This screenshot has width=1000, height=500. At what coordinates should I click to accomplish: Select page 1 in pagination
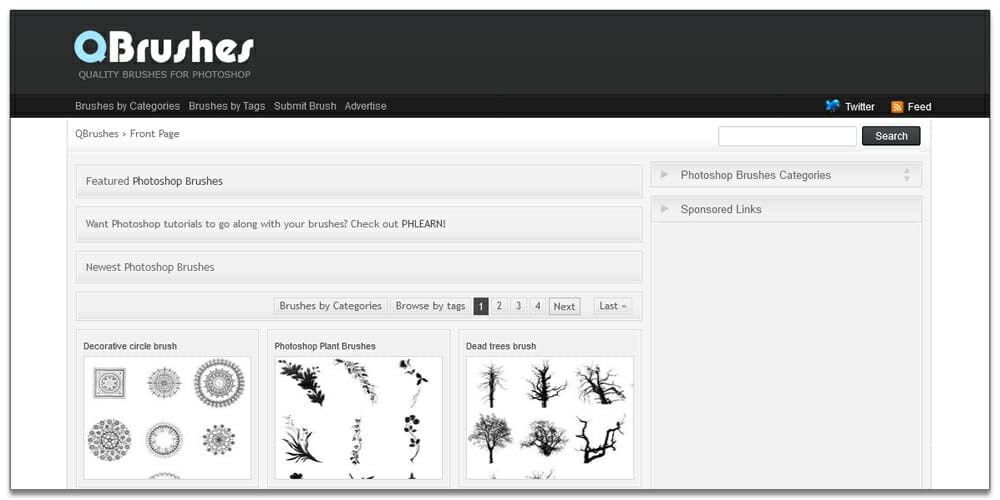tap(481, 306)
